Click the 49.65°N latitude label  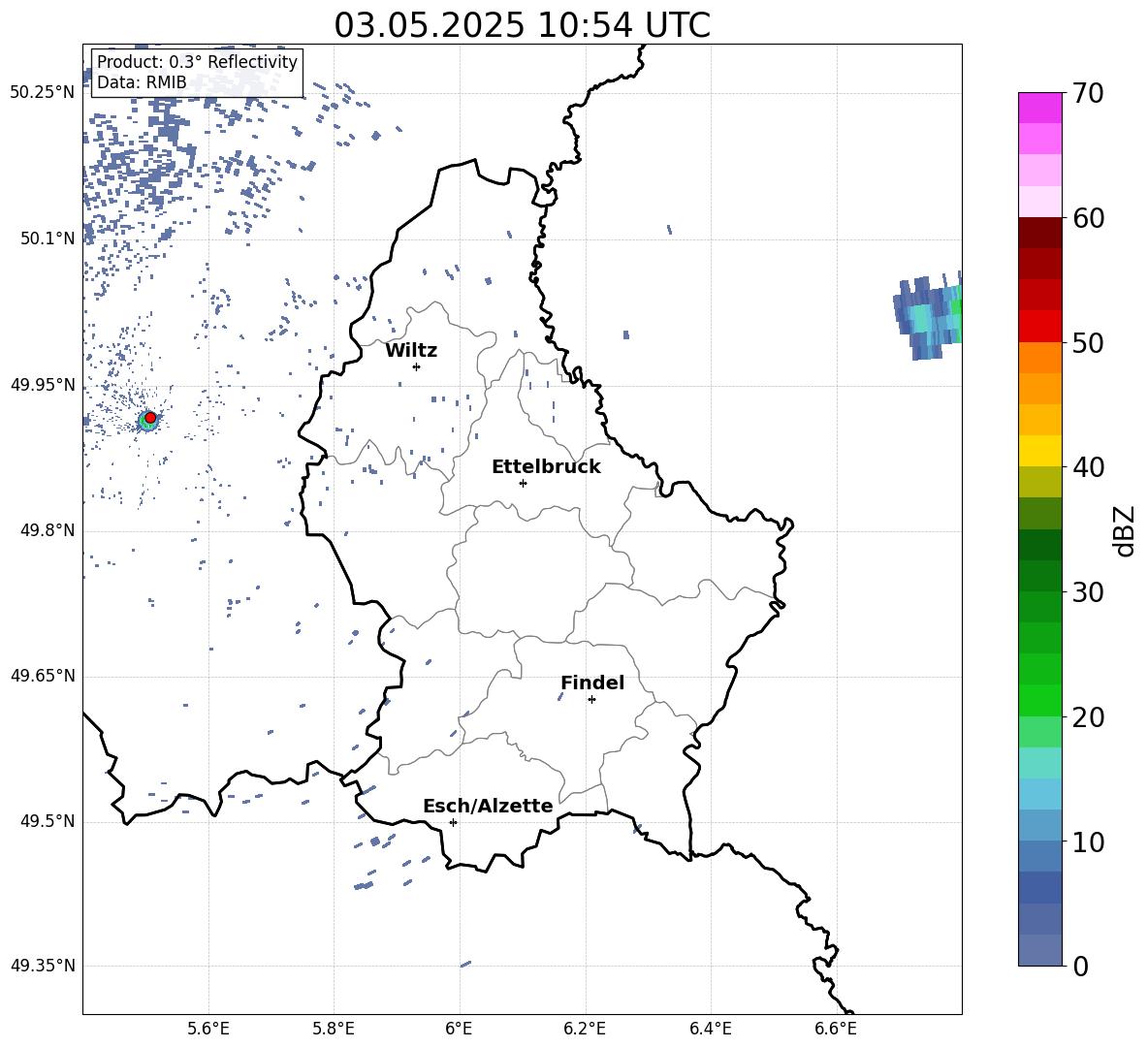(x=43, y=677)
